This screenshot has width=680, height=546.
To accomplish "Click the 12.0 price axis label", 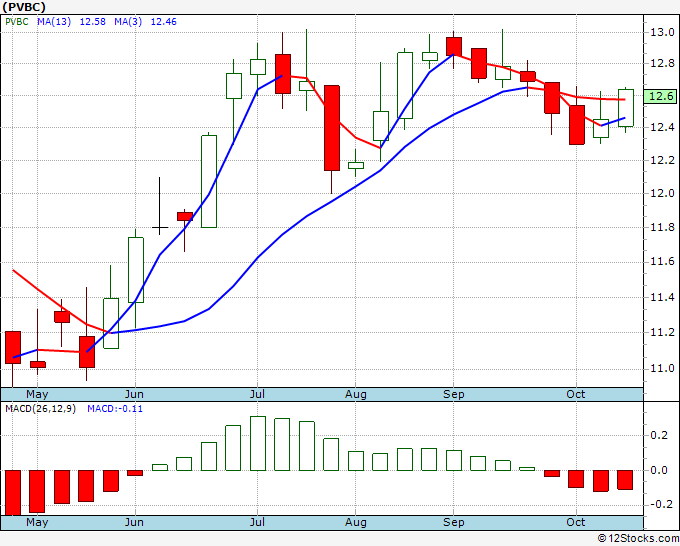I will tap(662, 193).
